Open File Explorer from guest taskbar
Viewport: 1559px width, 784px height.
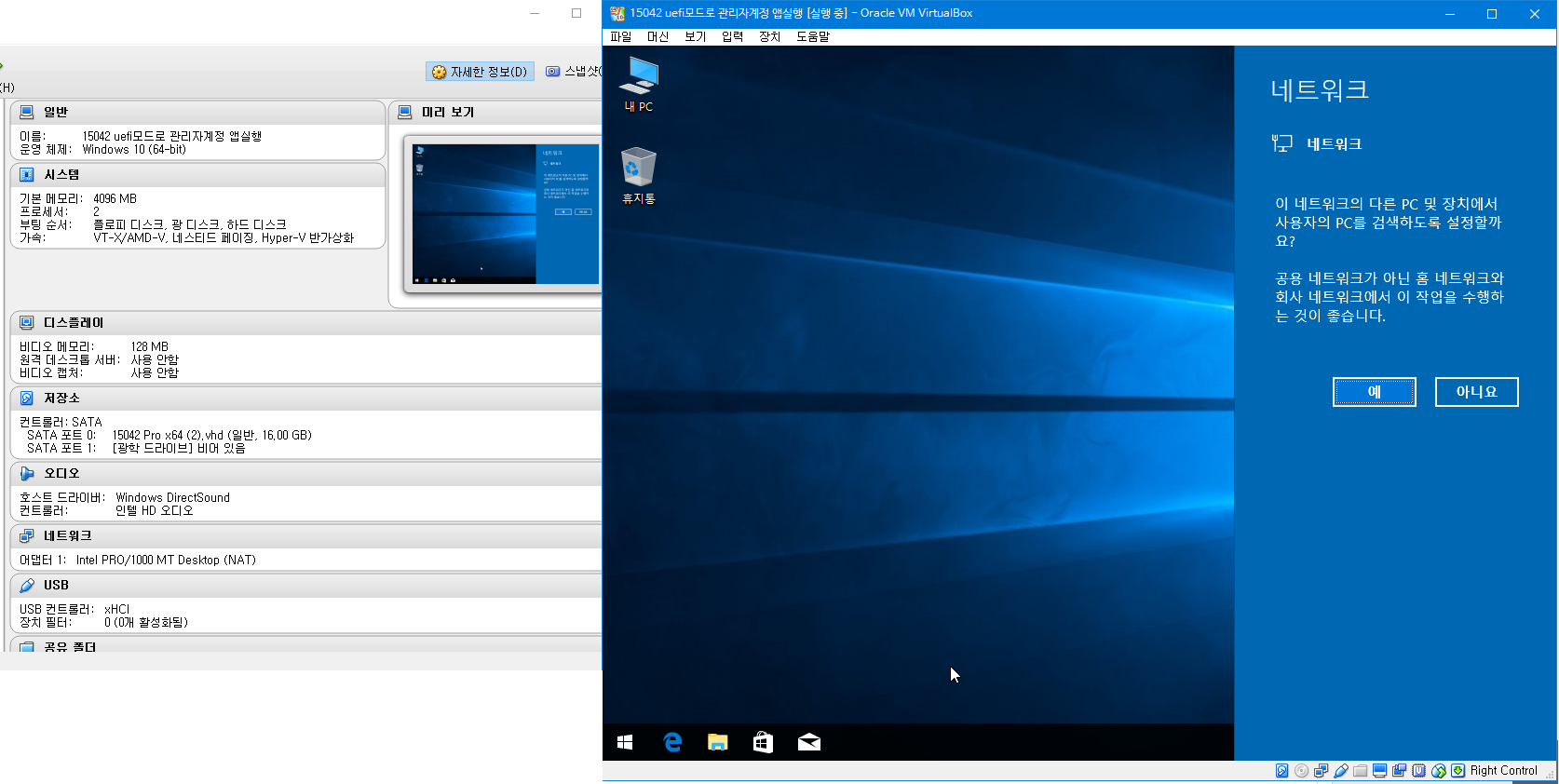point(717,742)
